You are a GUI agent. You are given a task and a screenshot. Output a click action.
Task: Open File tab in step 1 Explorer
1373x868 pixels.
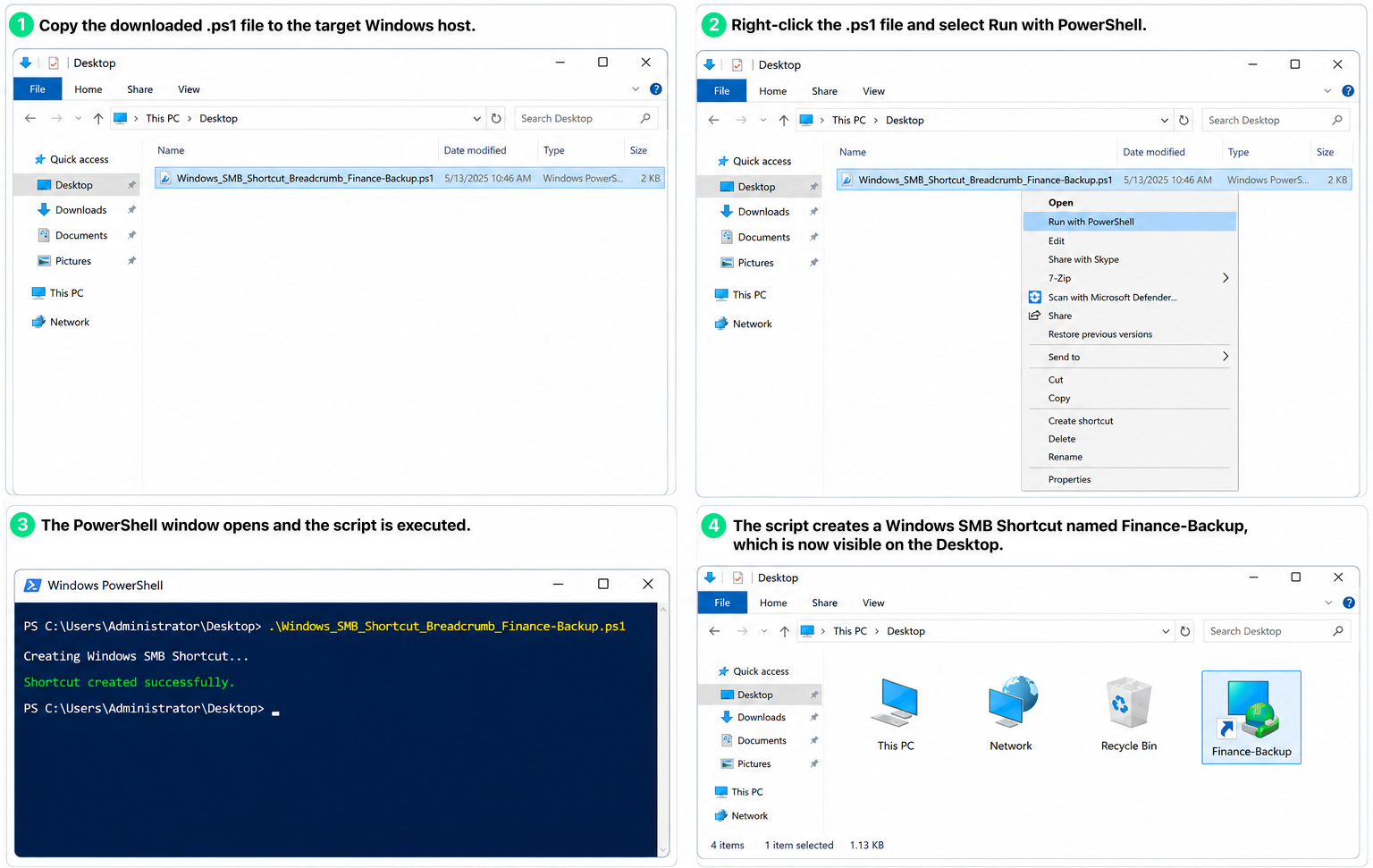click(38, 89)
